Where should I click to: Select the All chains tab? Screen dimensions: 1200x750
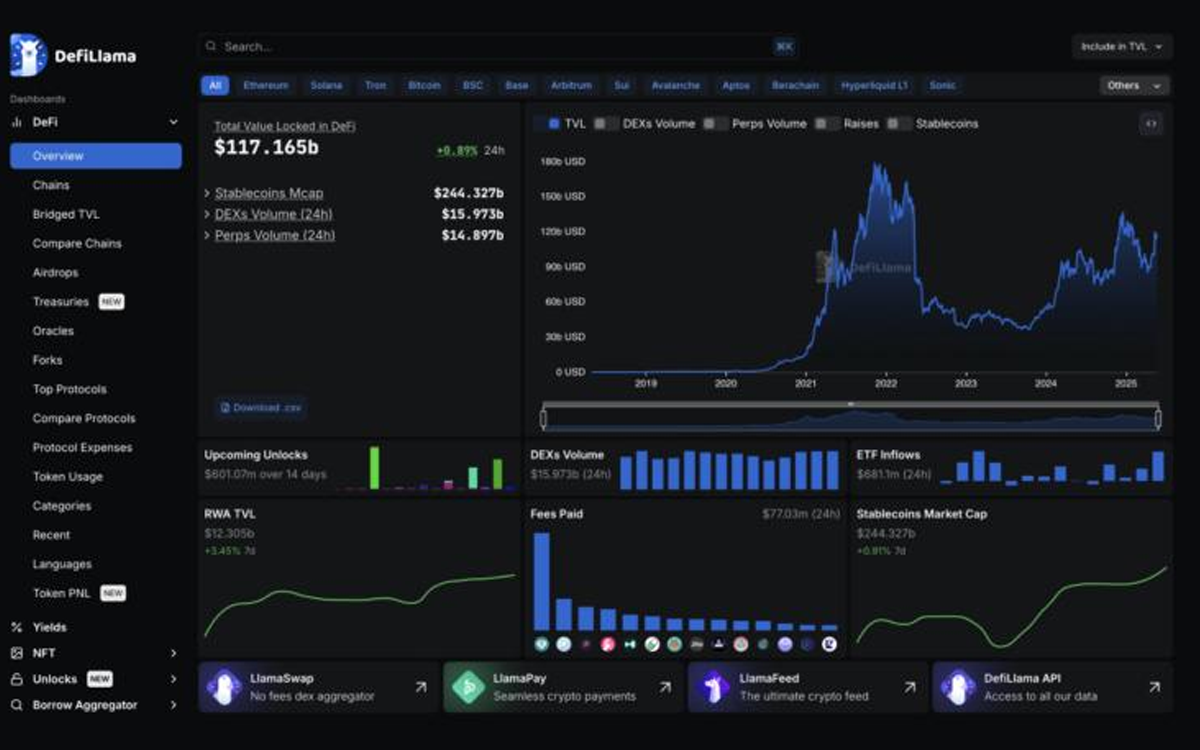tap(215, 86)
